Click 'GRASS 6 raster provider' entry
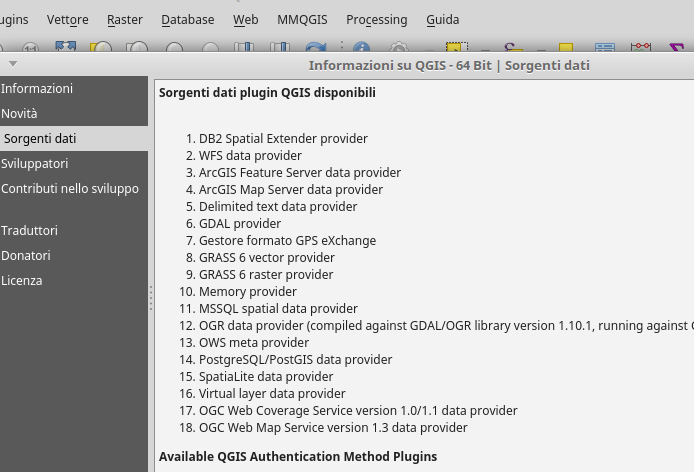Viewport: 694px width, 472px height. click(266, 275)
